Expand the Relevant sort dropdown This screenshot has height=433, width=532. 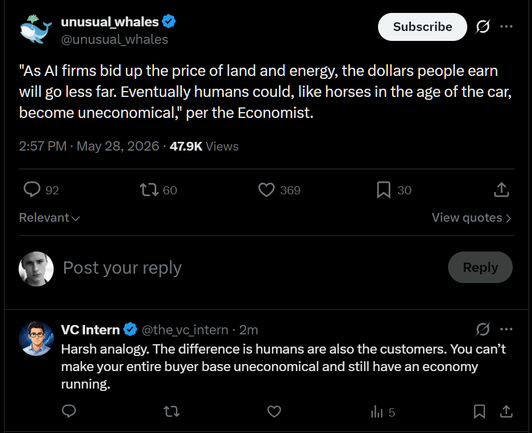point(49,218)
